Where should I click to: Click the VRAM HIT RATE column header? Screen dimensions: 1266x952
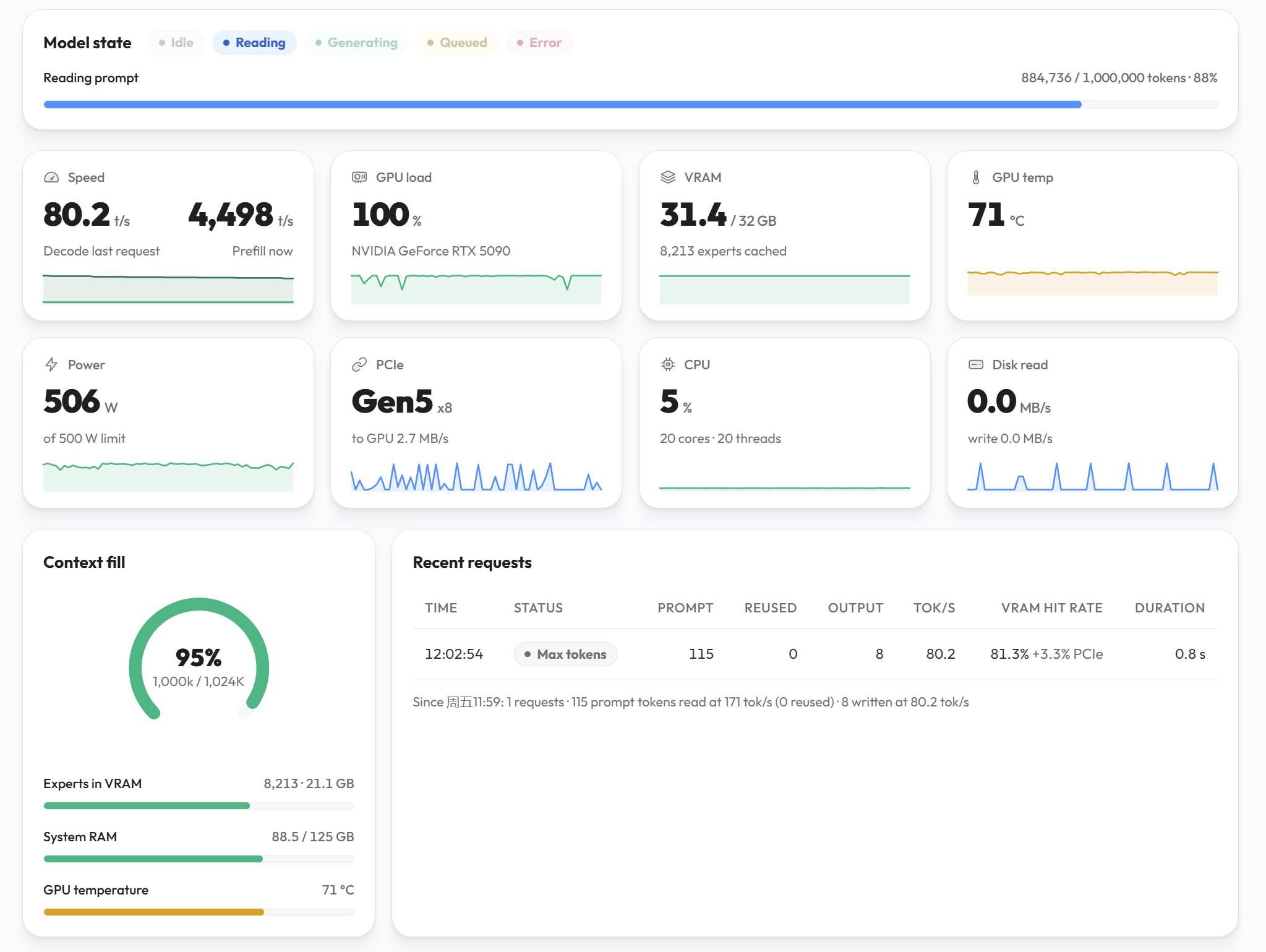coord(1052,608)
